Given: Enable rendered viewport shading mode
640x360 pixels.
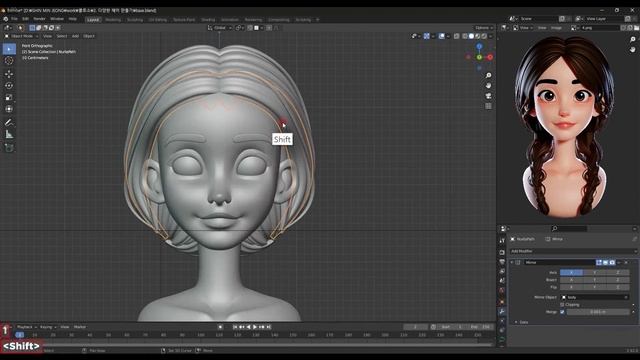Looking at the screenshot, I should [484, 36].
